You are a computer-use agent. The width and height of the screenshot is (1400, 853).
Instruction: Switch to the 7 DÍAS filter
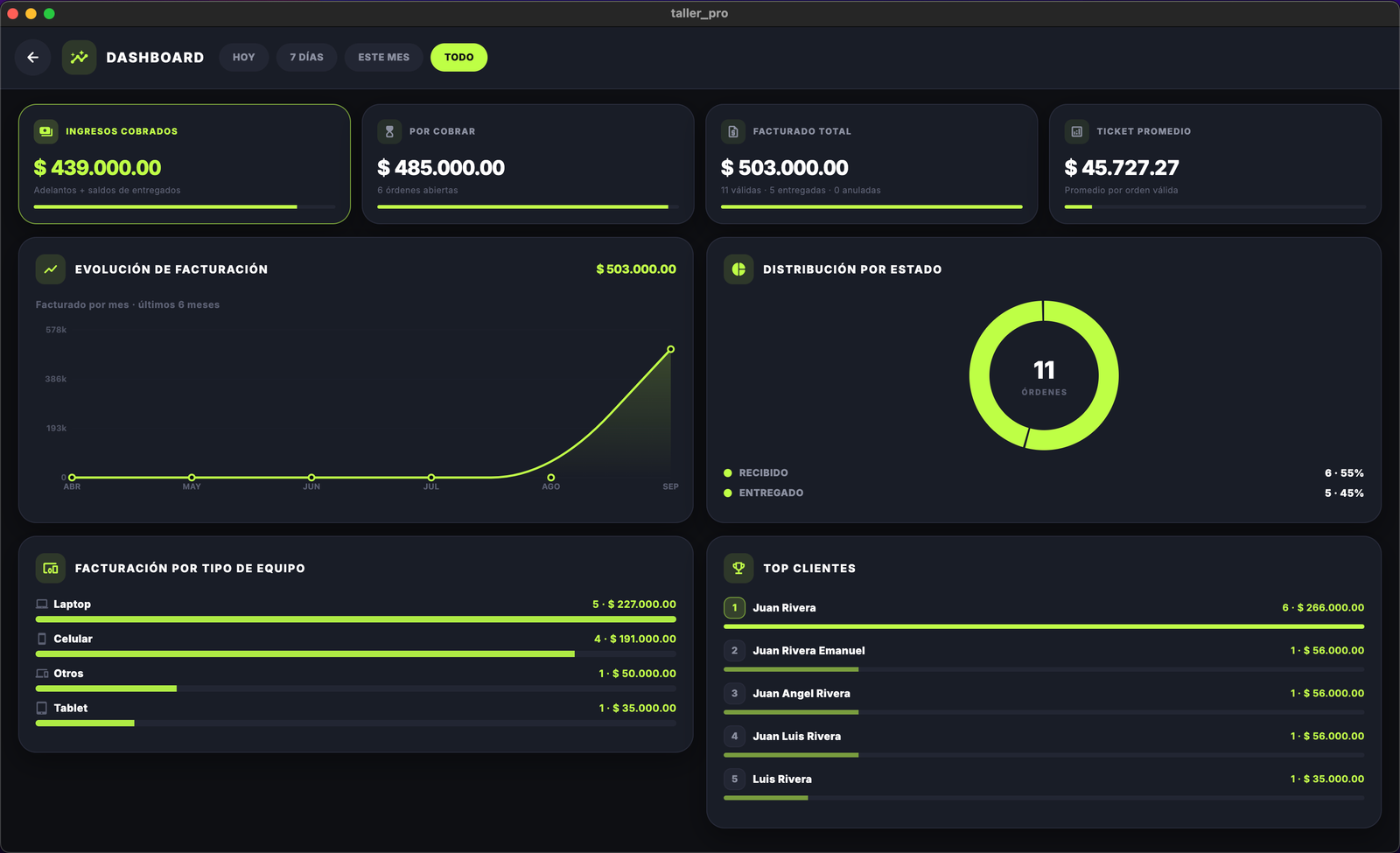pyautogui.click(x=307, y=58)
